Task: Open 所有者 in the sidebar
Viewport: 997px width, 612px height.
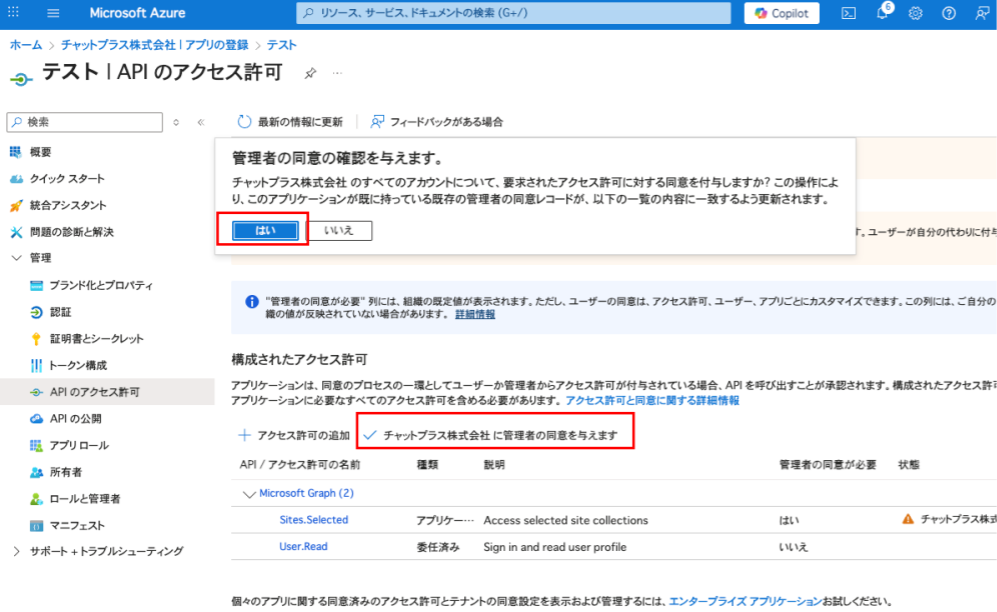Action: (65, 472)
